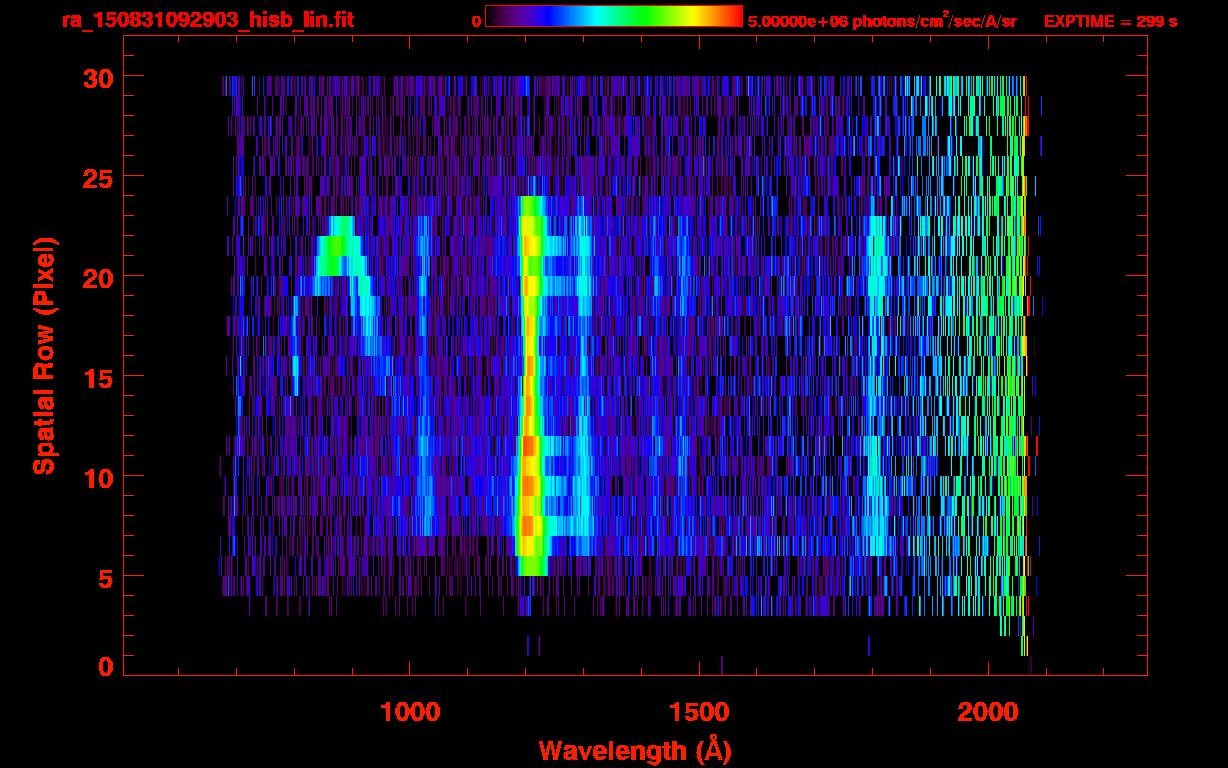Screen dimensions: 1228x768
Task: Click the EXPTIME = 299 s label
Action: (x=1110, y=21)
